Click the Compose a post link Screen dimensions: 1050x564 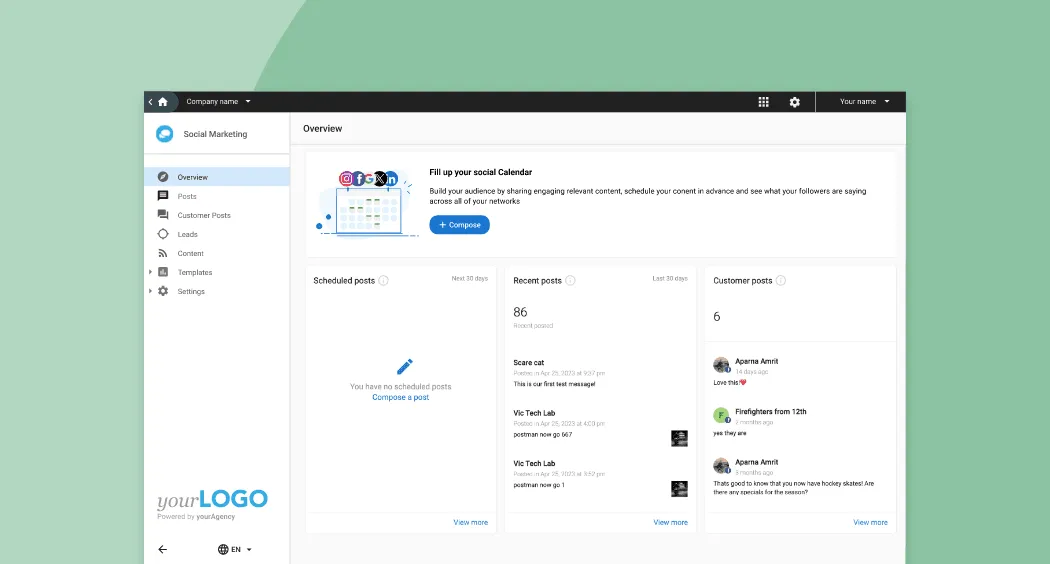(400, 398)
